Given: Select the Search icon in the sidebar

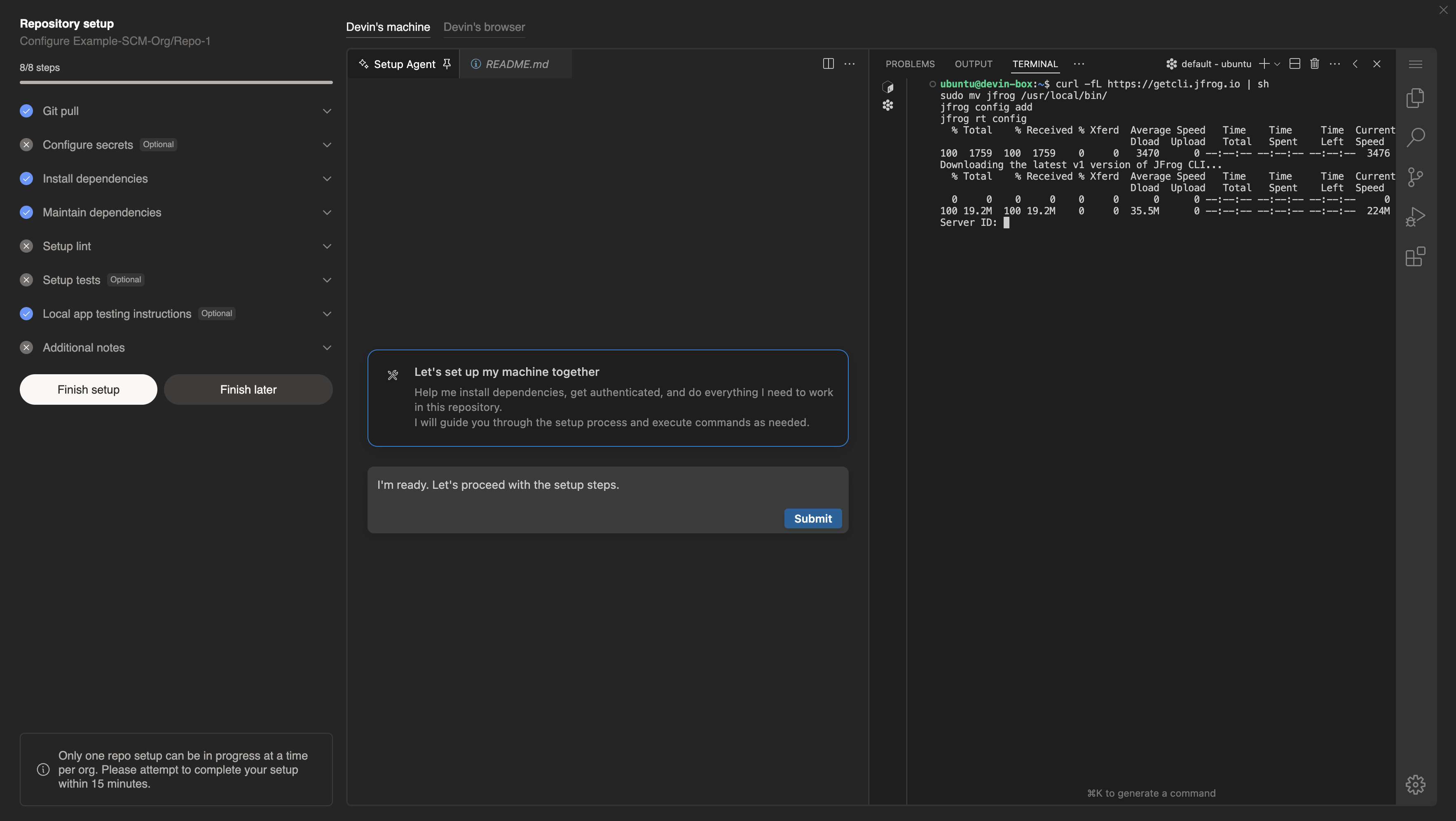Looking at the screenshot, I should pyautogui.click(x=1416, y=137).
